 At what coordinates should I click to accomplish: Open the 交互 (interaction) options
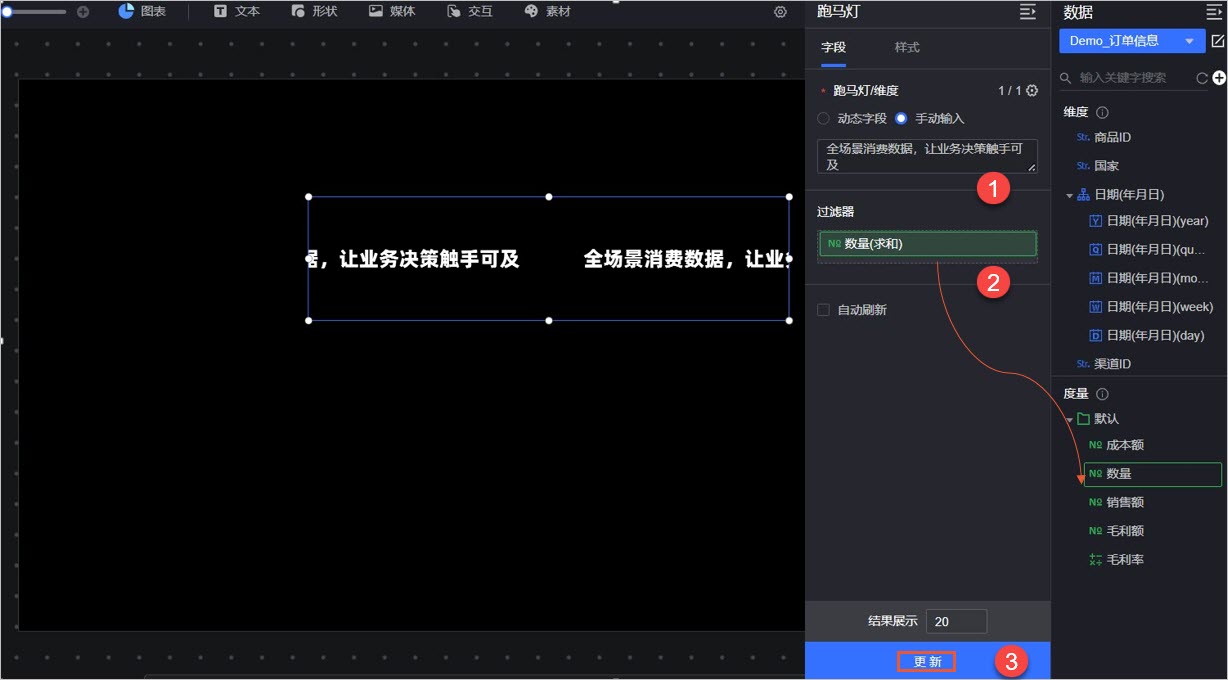tap(469, 13)
